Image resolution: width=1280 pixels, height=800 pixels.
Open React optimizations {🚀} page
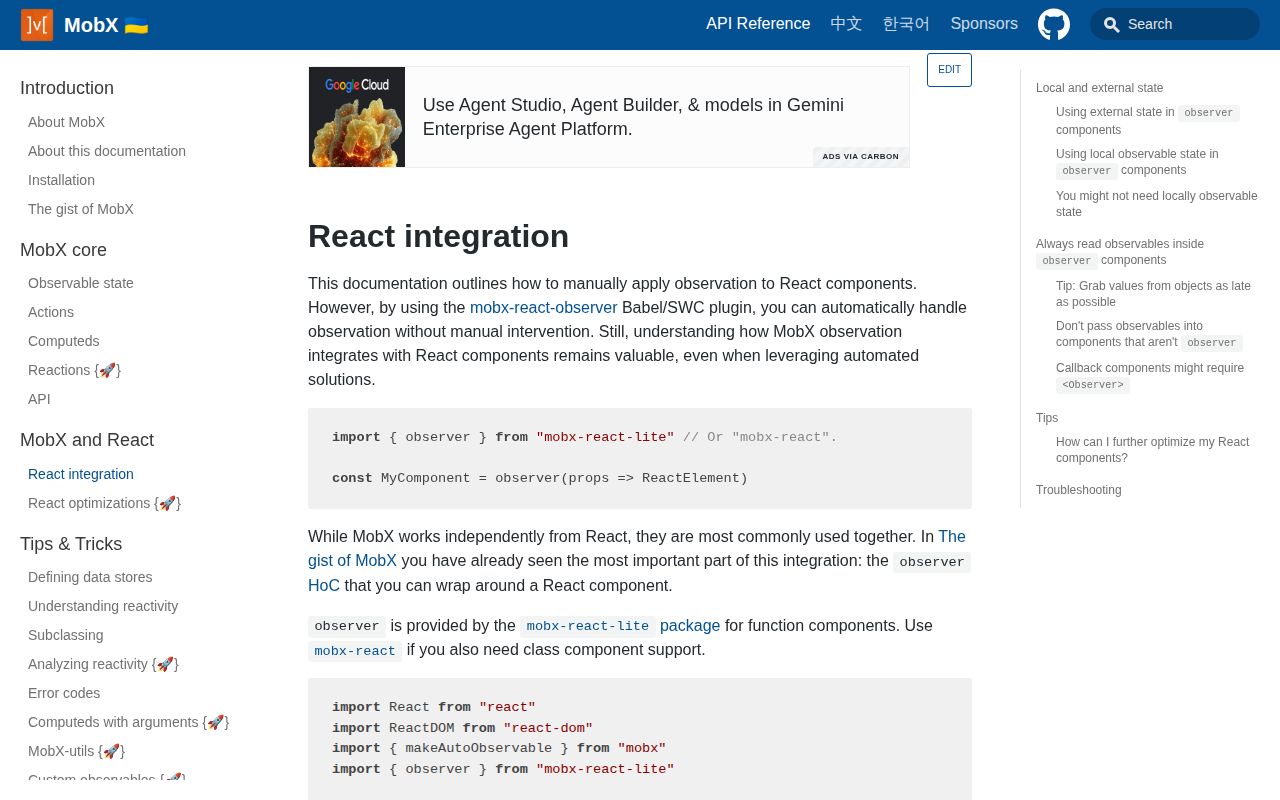coord(104,503)
